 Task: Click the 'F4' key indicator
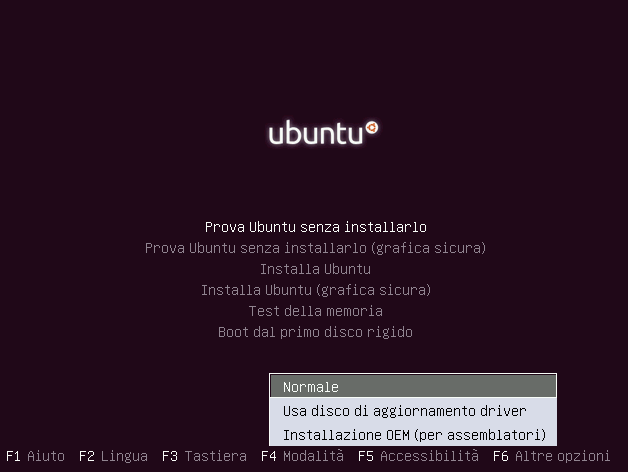click(269, 456)
